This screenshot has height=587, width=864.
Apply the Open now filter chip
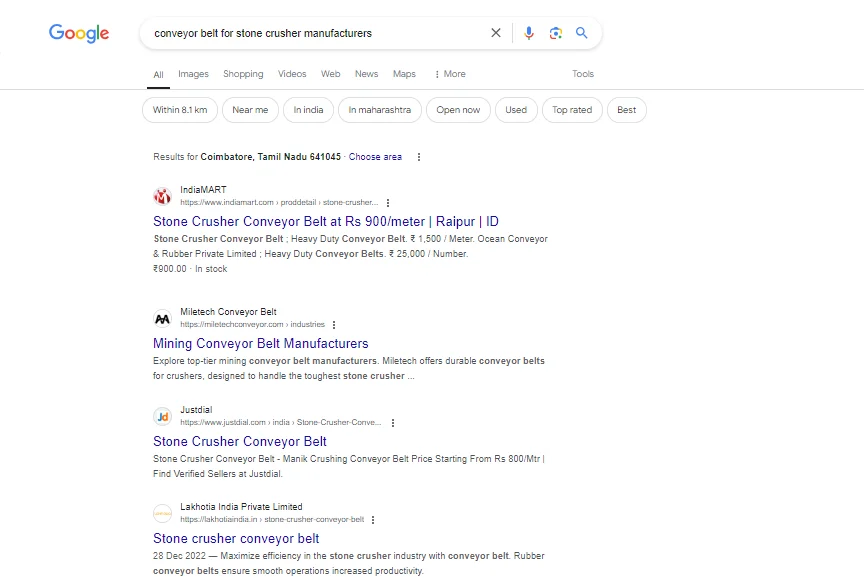[458, 110]
